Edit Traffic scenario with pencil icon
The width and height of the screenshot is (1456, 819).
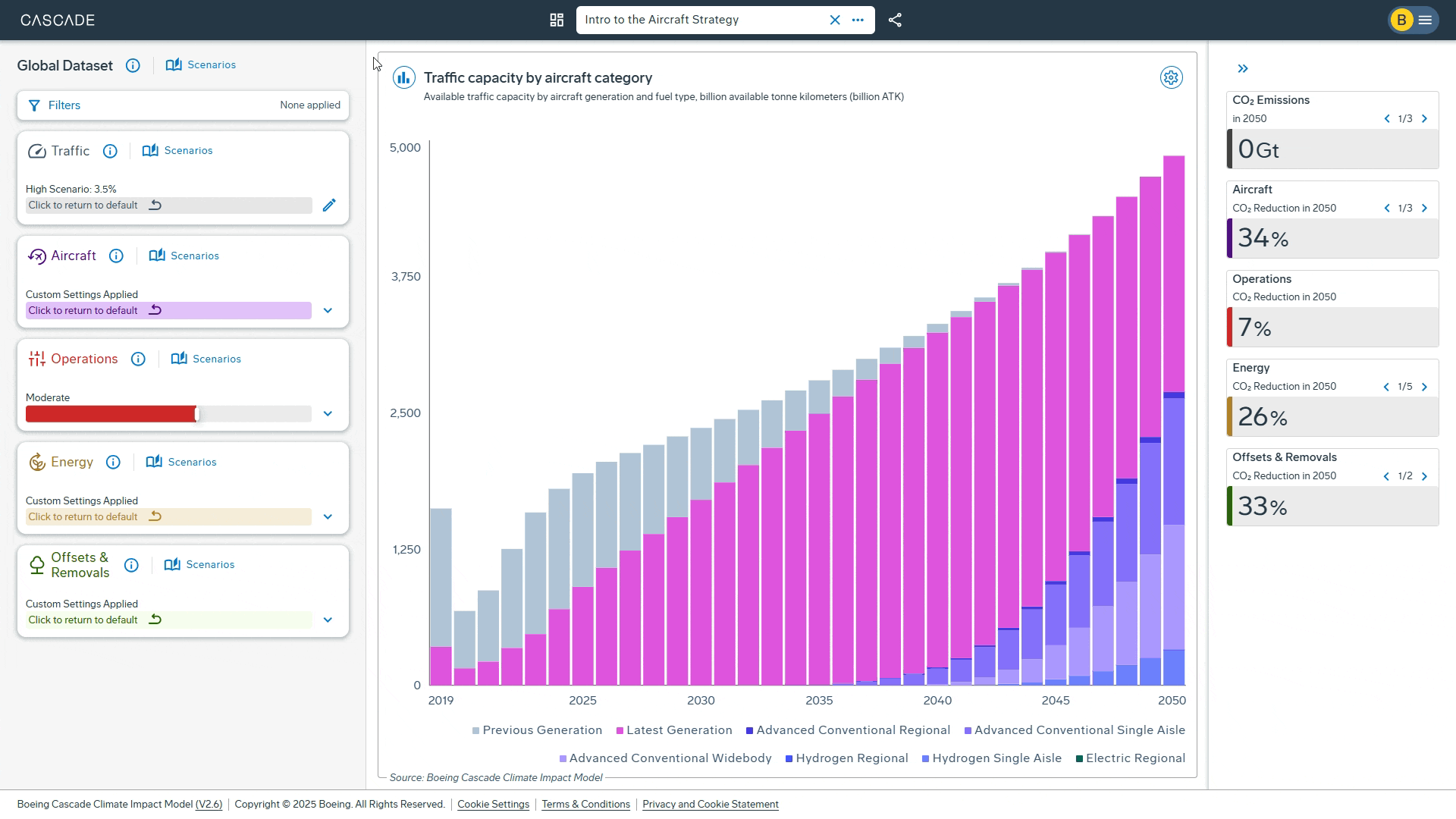pos(329,206)
